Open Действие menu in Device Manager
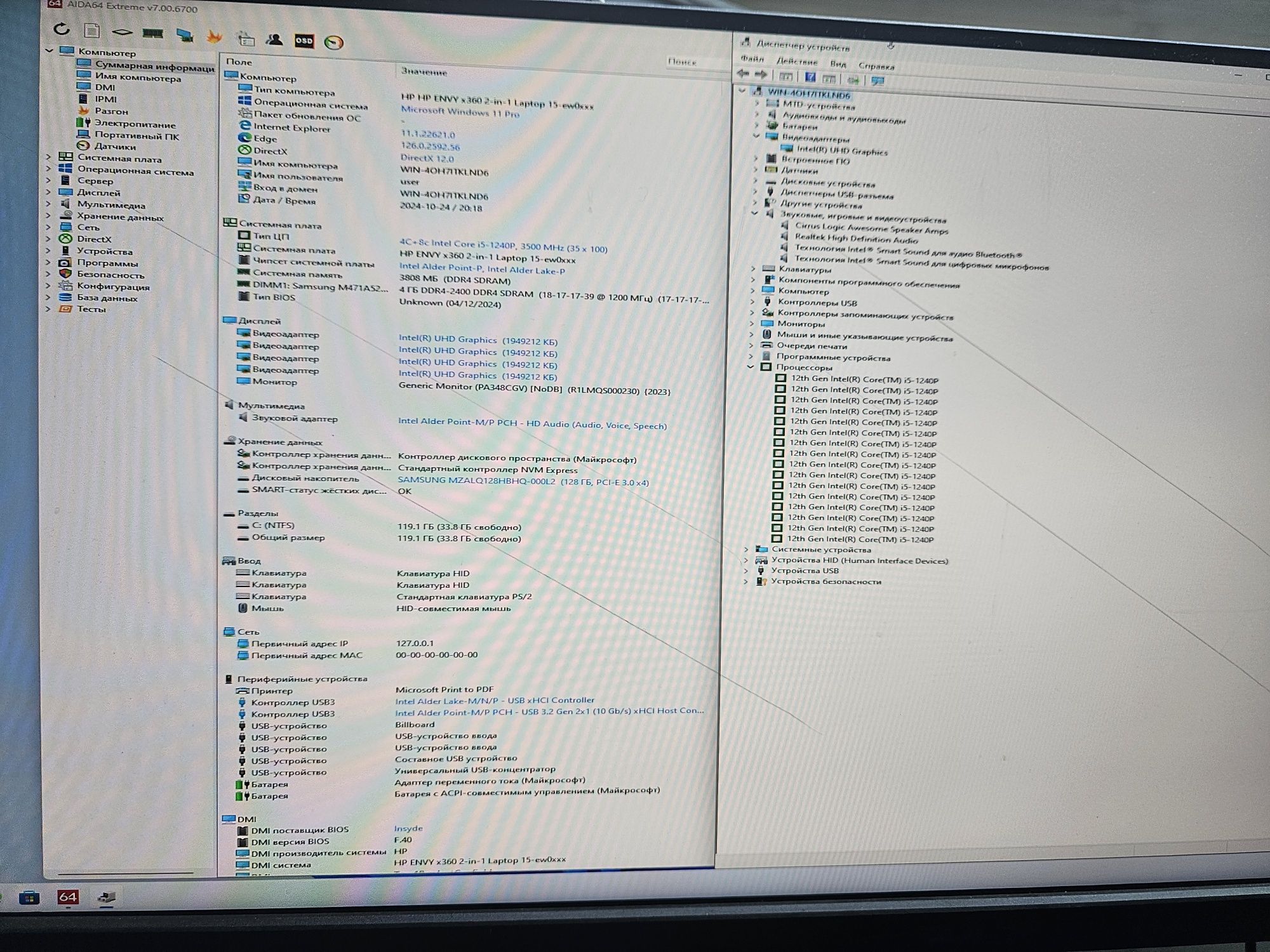 tap(797, 62)
